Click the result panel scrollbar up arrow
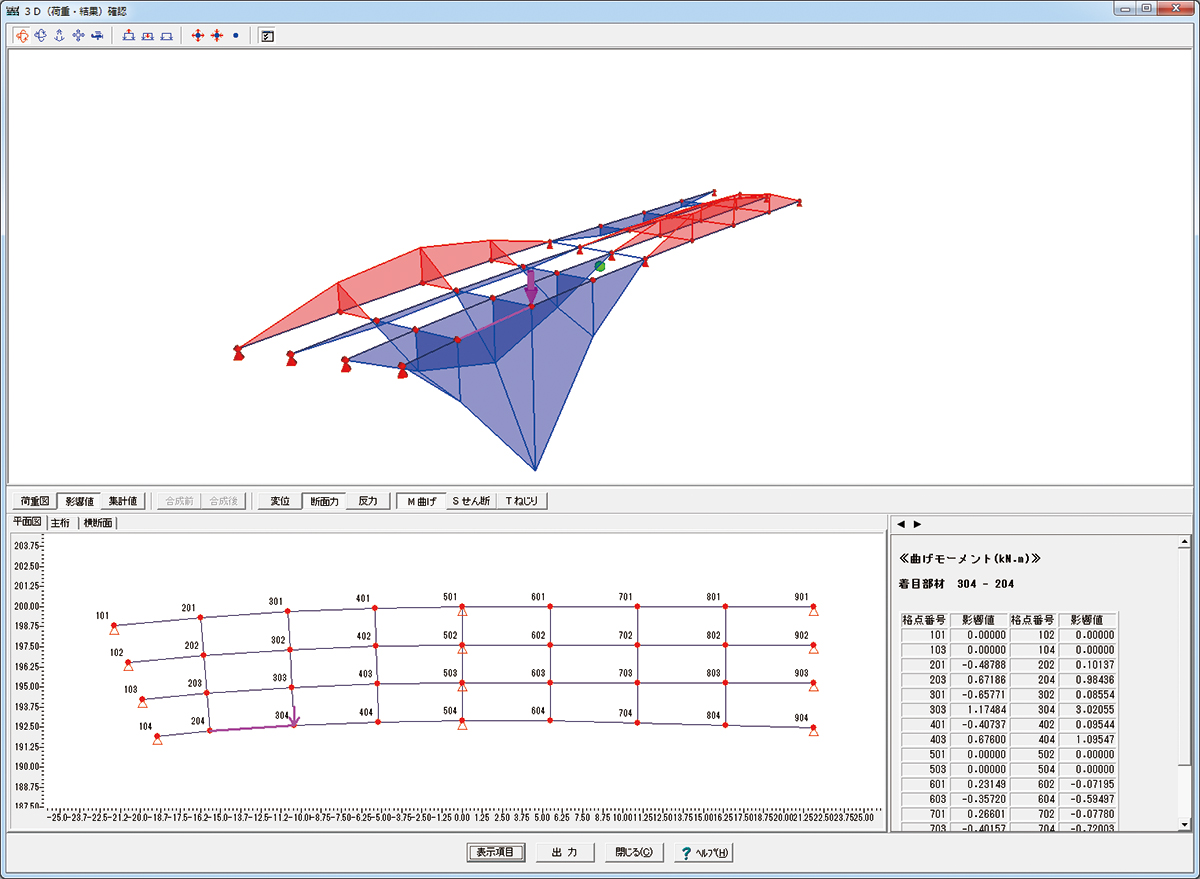The image size is (1200, 879). (1185, 543)
